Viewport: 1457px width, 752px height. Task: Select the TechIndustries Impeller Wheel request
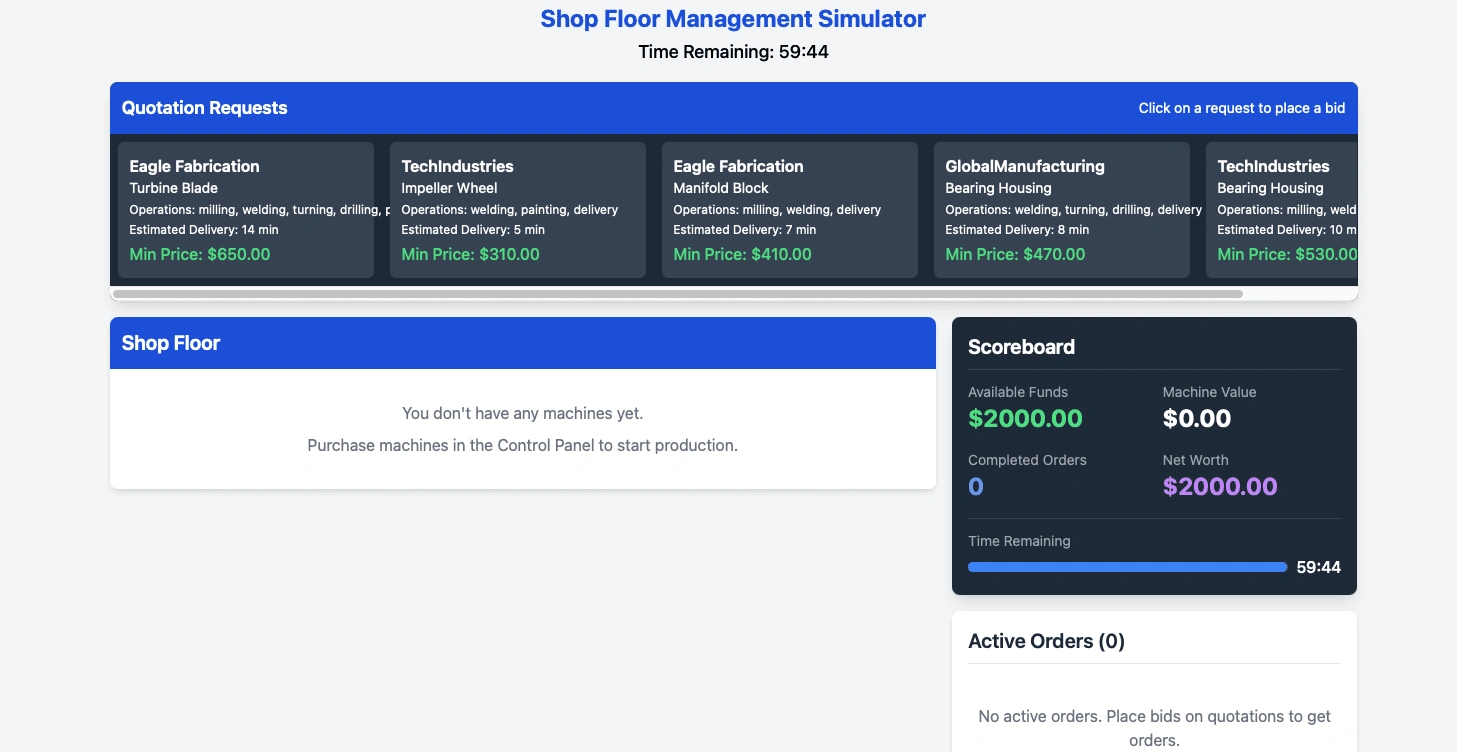click(517, 209)
